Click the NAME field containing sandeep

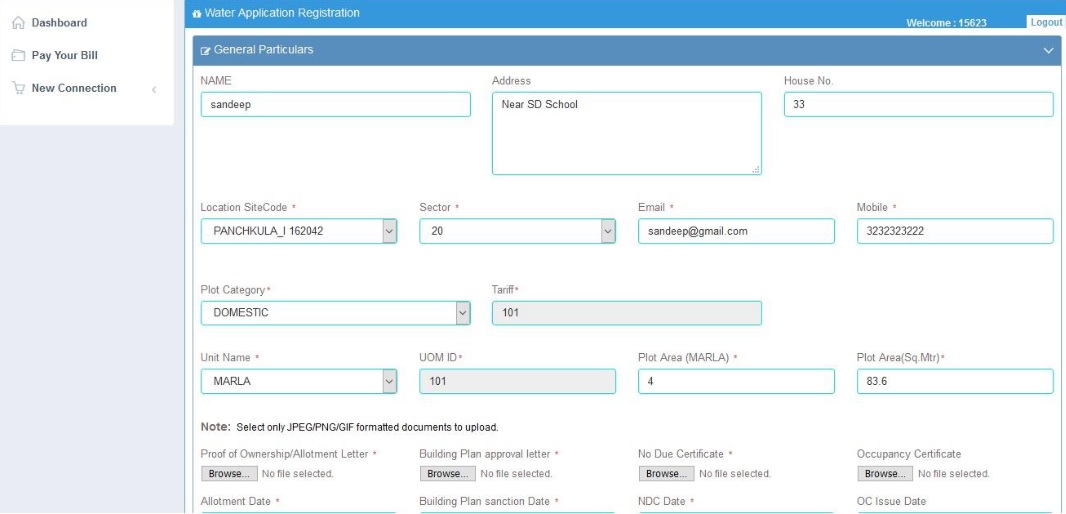[x=335, y=105]
